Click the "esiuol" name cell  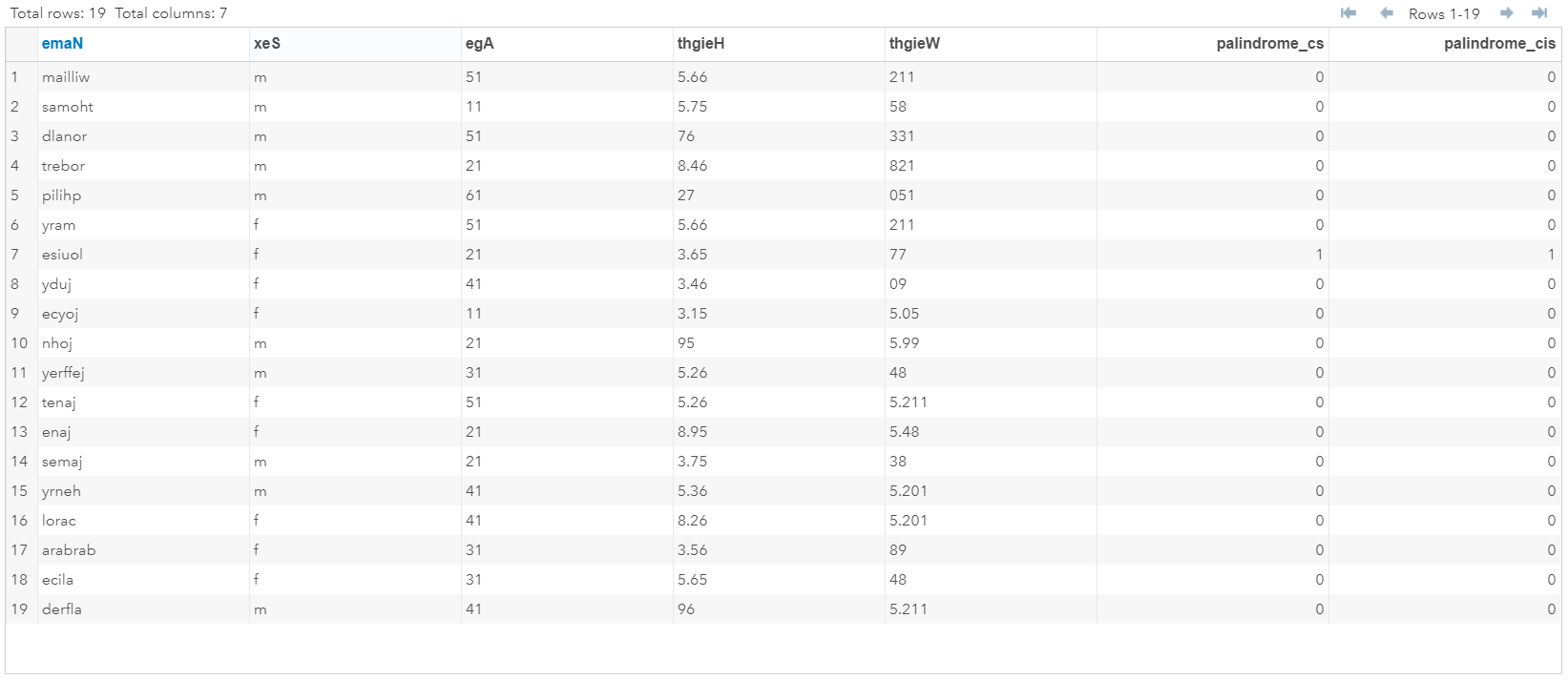[x=63, y=255]
